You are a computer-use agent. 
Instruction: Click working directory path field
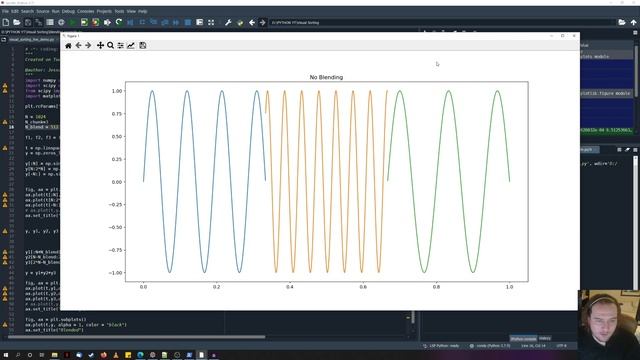point(442,22)
